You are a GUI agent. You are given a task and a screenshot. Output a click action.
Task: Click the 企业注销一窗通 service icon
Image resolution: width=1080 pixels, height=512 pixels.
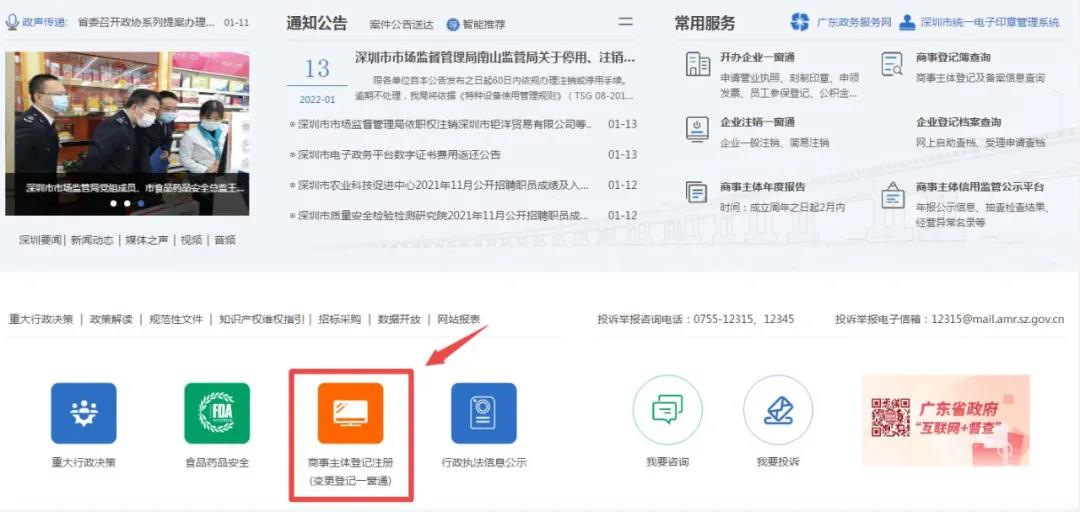(x=698, y=129)
